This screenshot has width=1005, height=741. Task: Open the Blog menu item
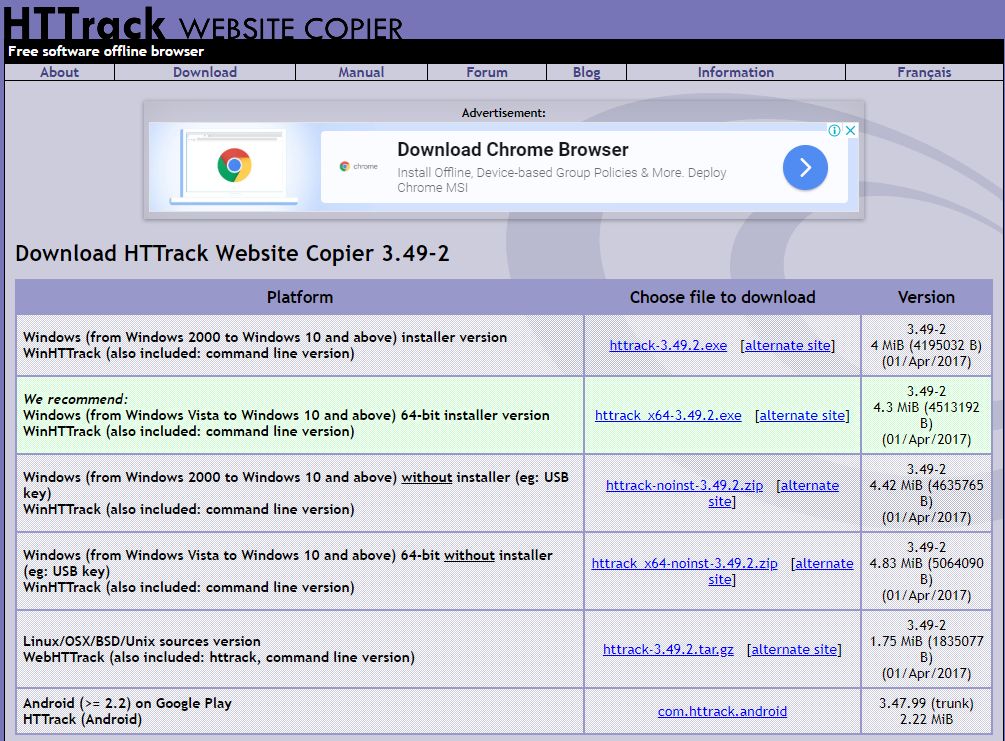coord(586,72)
